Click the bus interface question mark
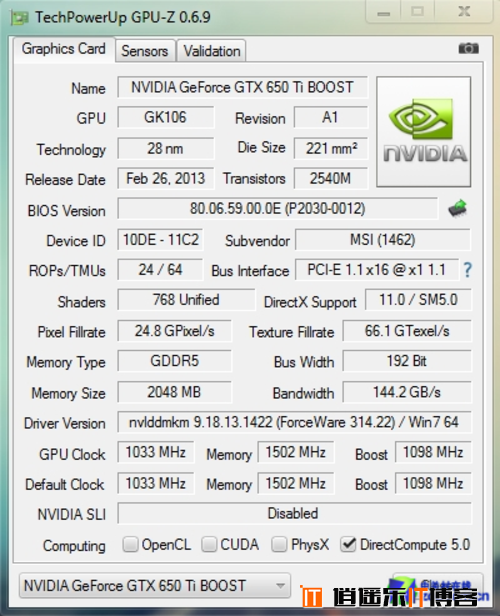 coord(467,270)
